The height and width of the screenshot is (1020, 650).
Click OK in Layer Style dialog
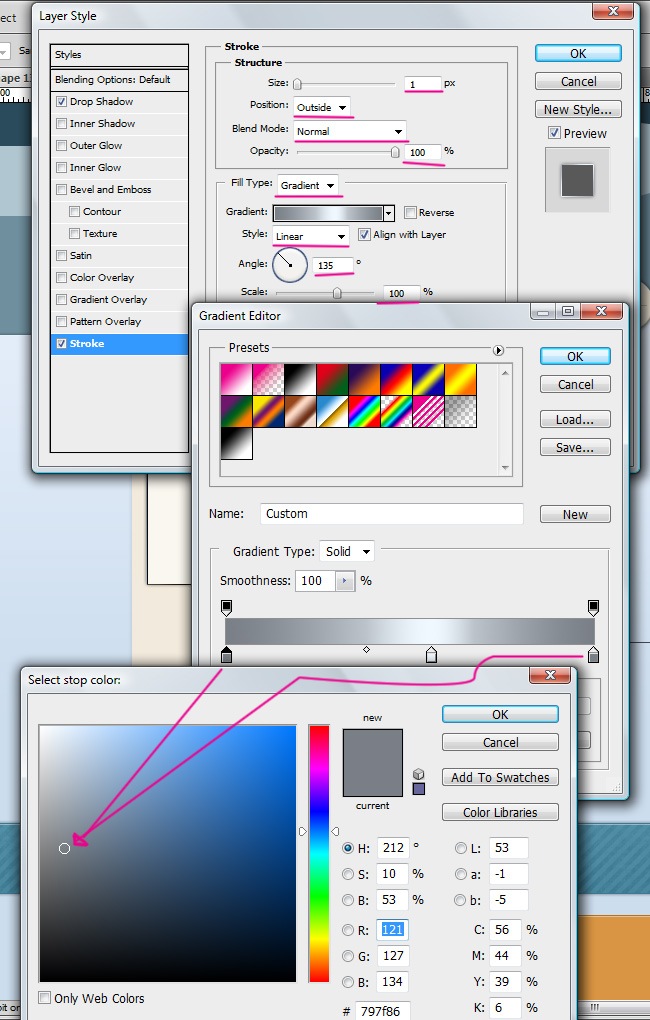click(578, 54)
